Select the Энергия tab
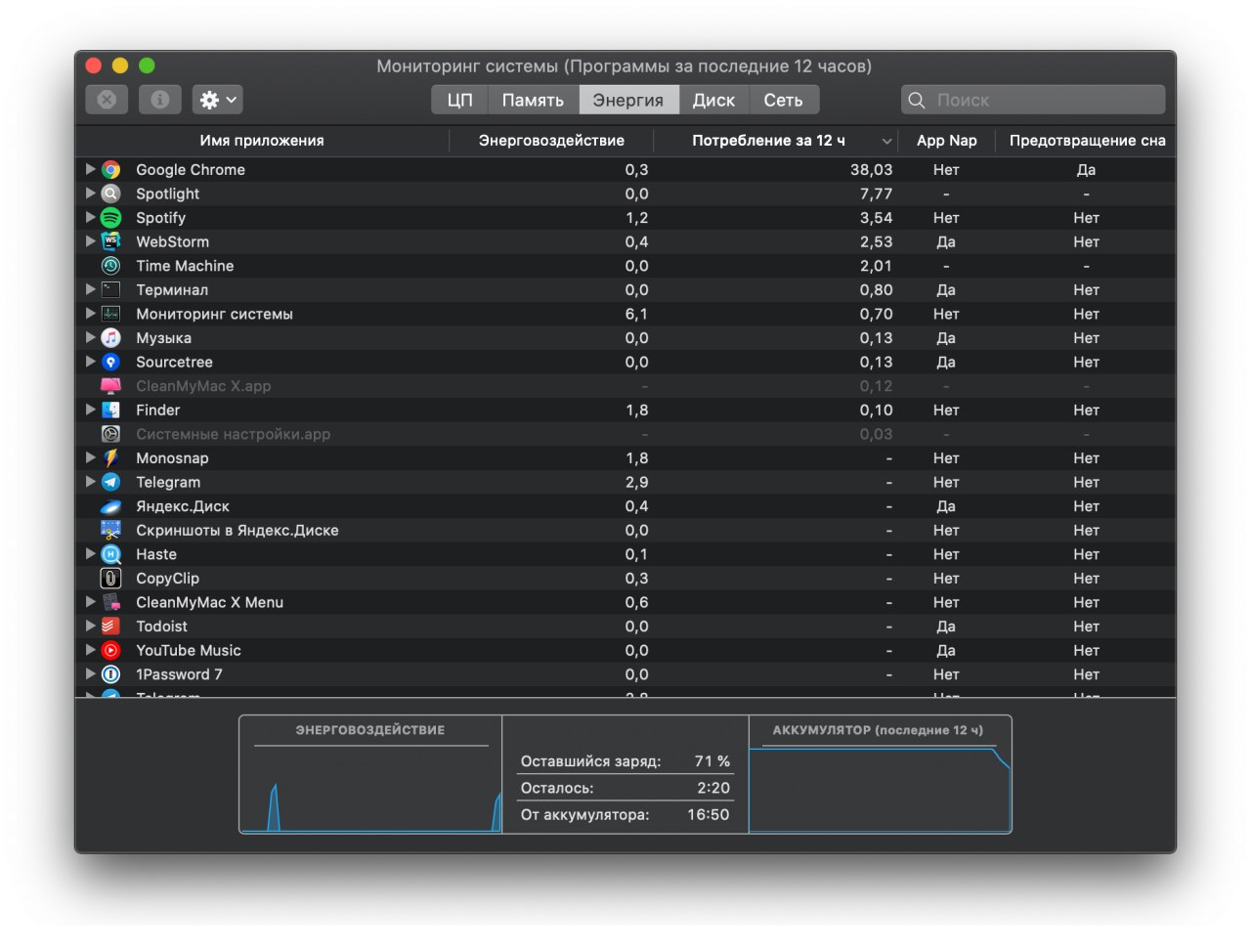Image resolution: width=1251 pixels, height=952 pixels. pos(628,100)
